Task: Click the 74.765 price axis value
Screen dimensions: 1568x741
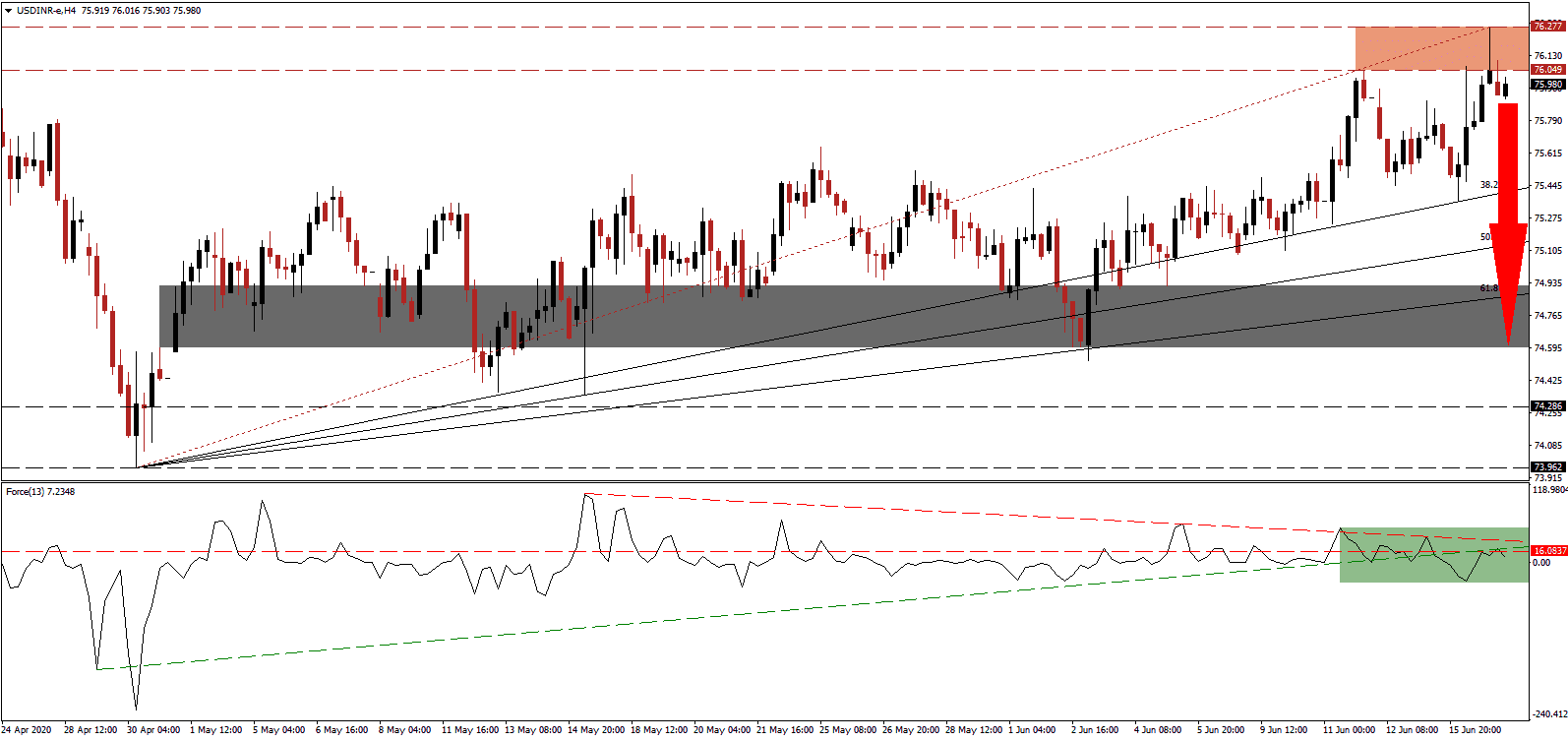Action: pyautogui.click(x=1548, y=316)
